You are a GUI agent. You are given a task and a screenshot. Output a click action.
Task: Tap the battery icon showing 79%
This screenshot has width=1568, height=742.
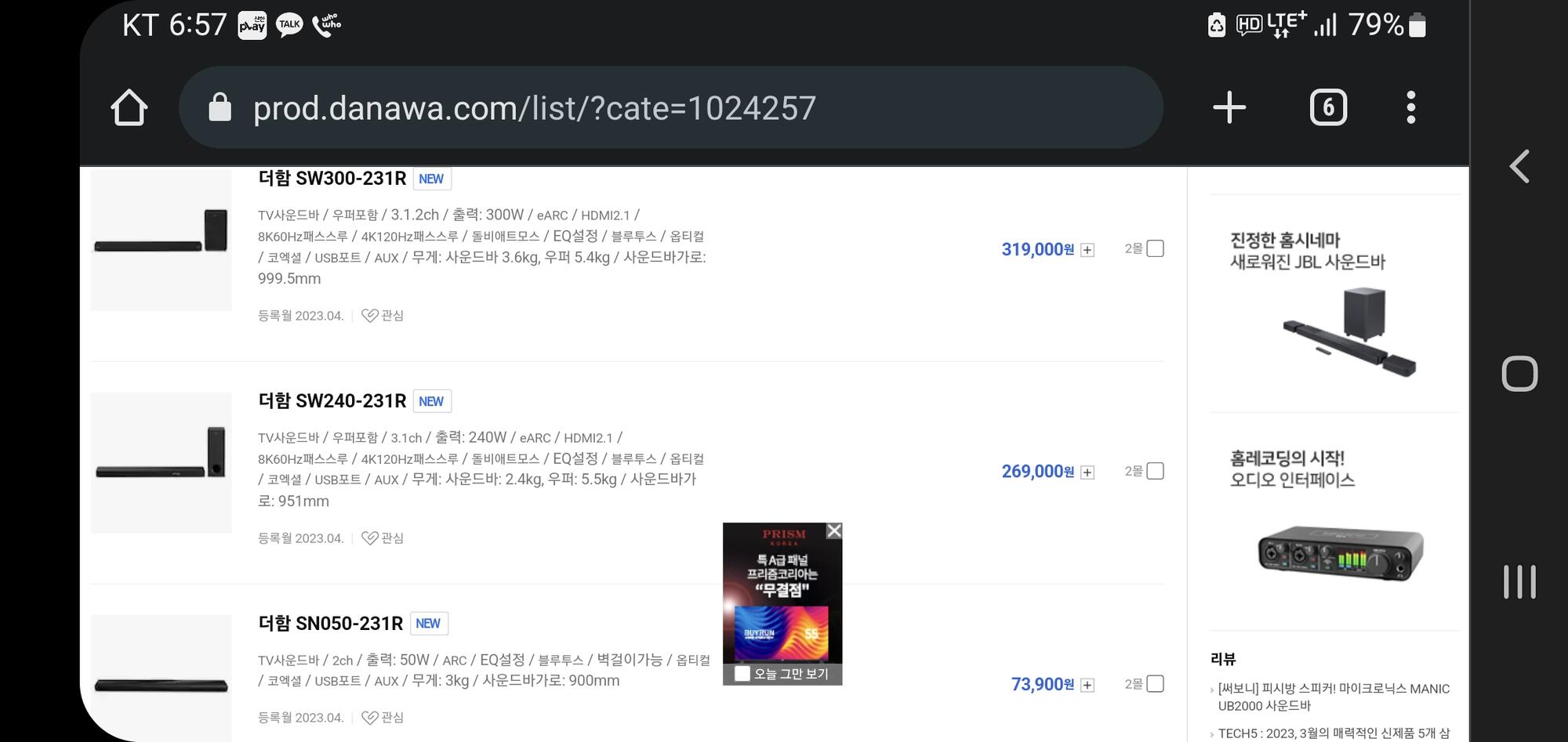pos(1417,25)
